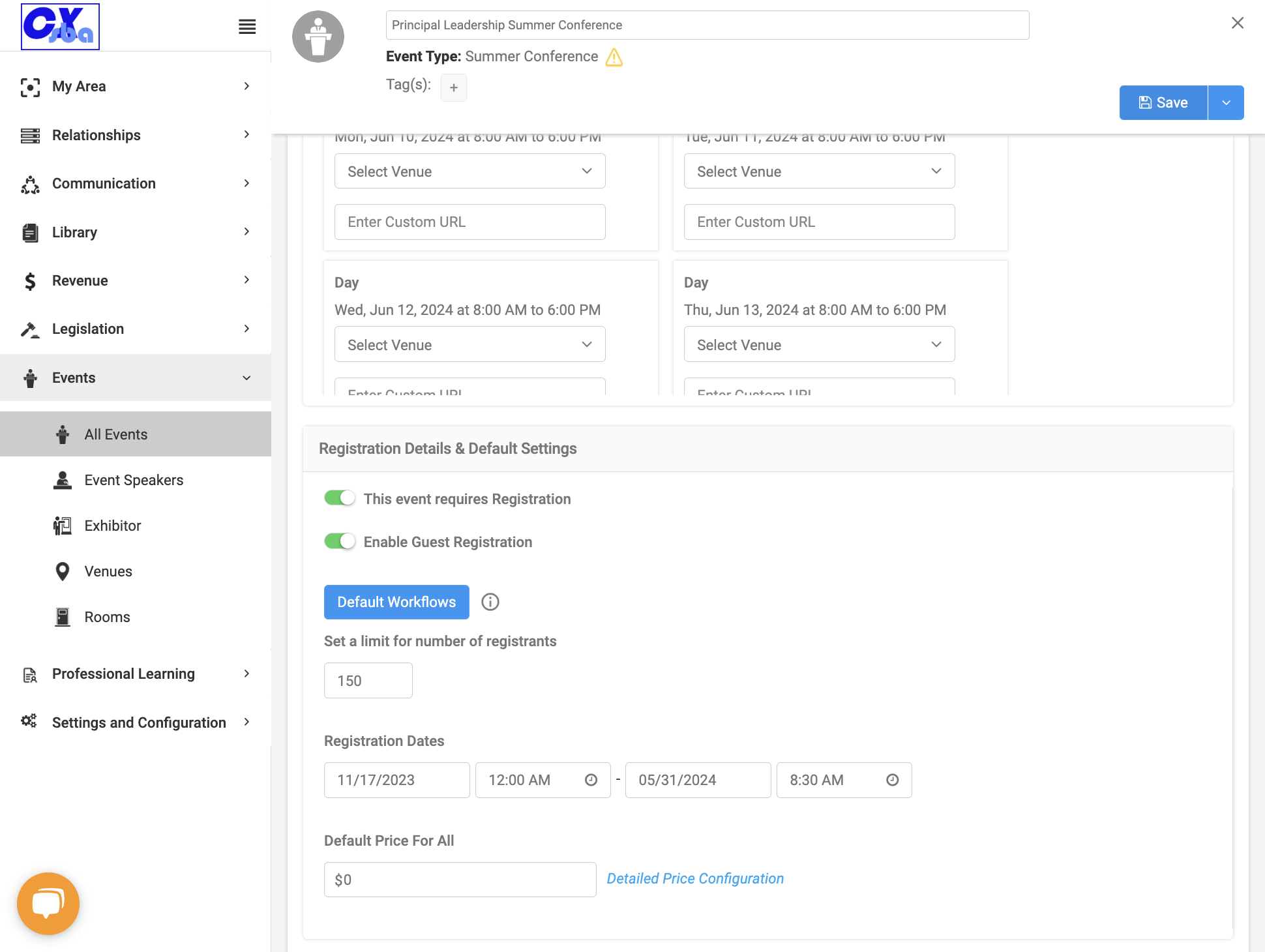Click the Settings and Configuration gears icon
The image size is (1265, 952).
tap(29, 721)
